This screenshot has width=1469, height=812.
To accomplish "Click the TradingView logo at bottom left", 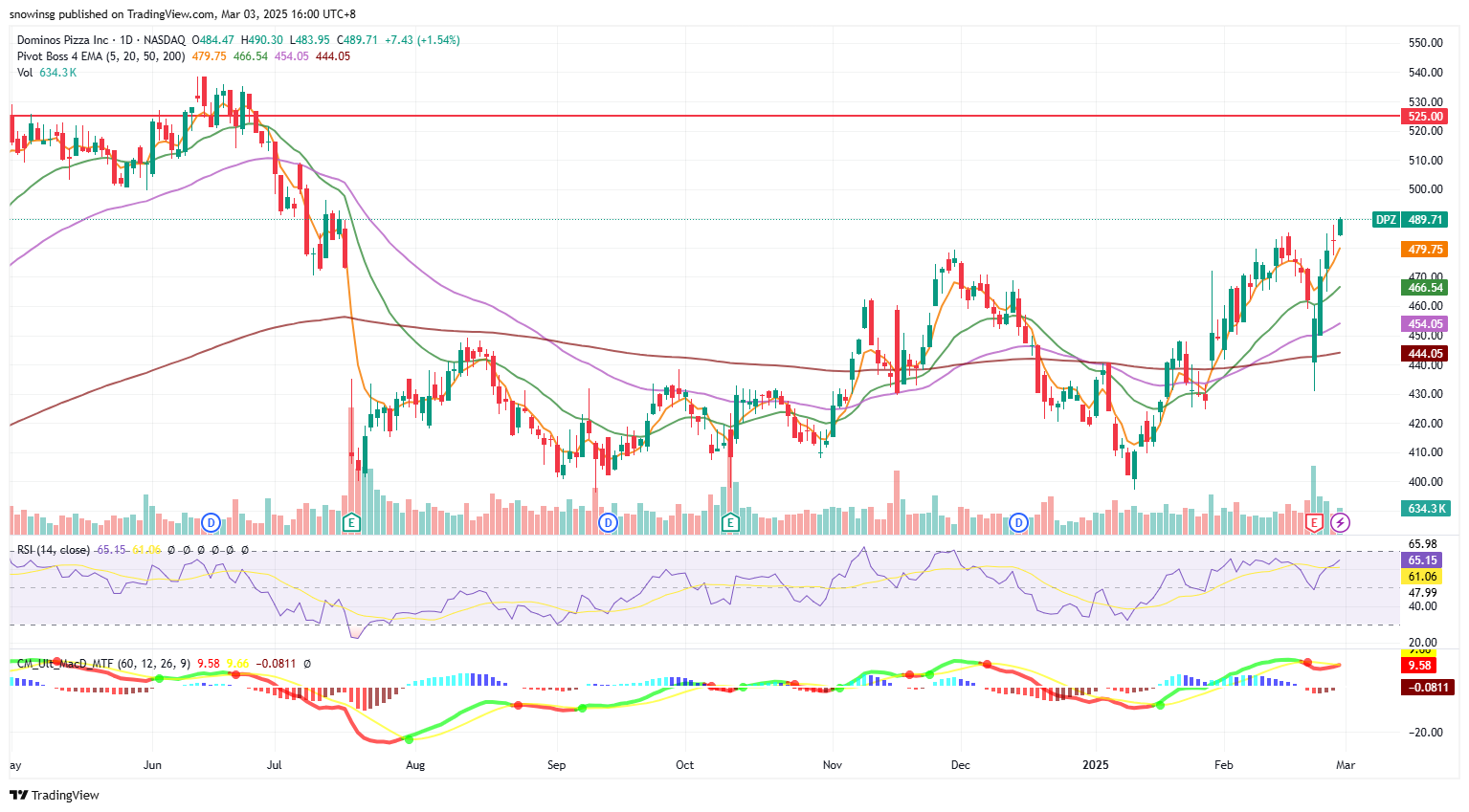I will [55, 795].
